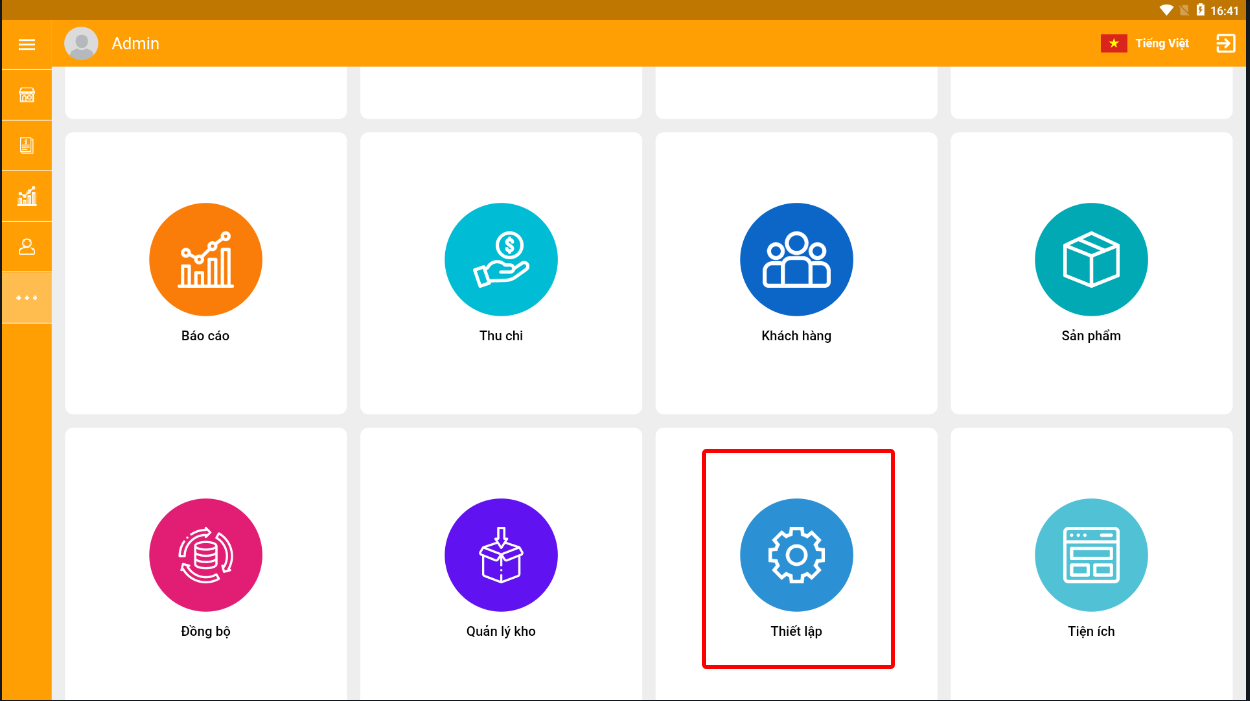
Task: Open the Quản lý kho warehouse tile
Action: (501, 567)
